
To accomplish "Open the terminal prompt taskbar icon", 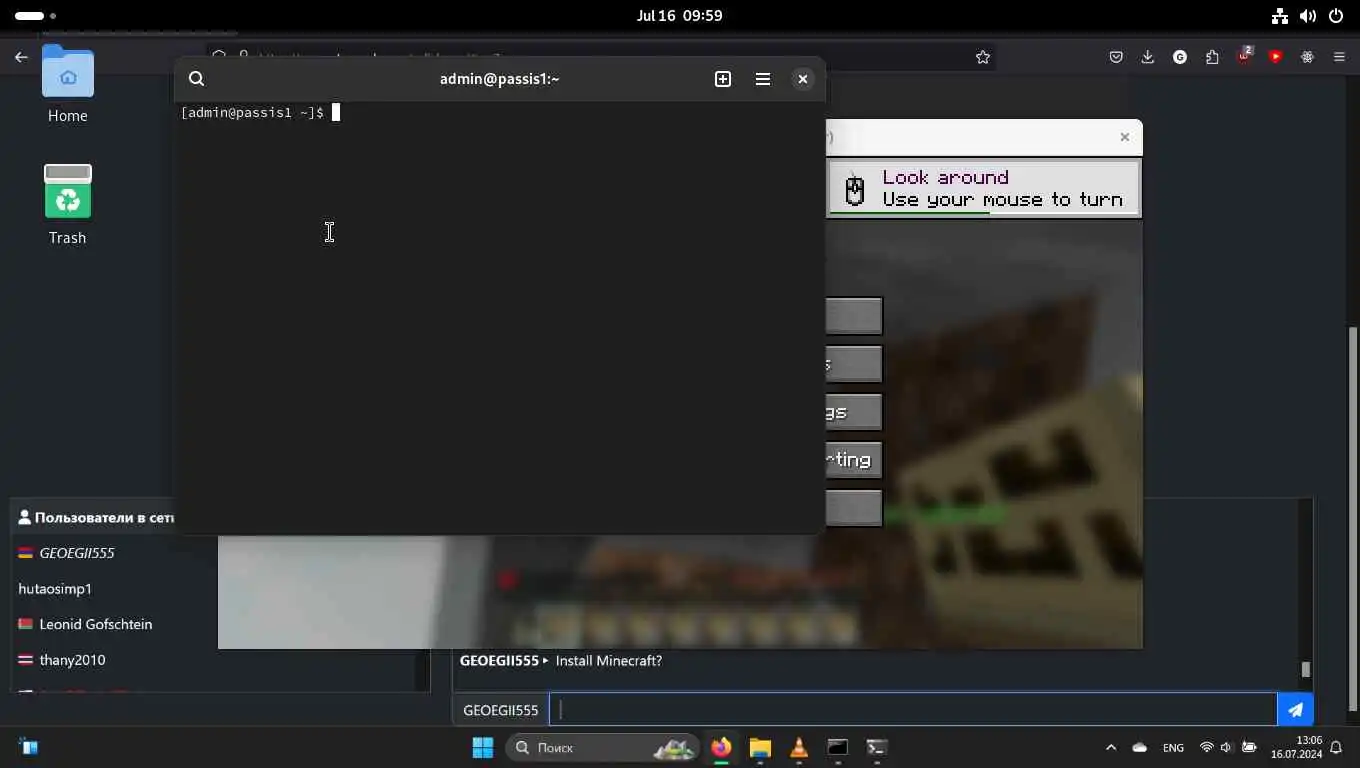I will click(877, 747).
